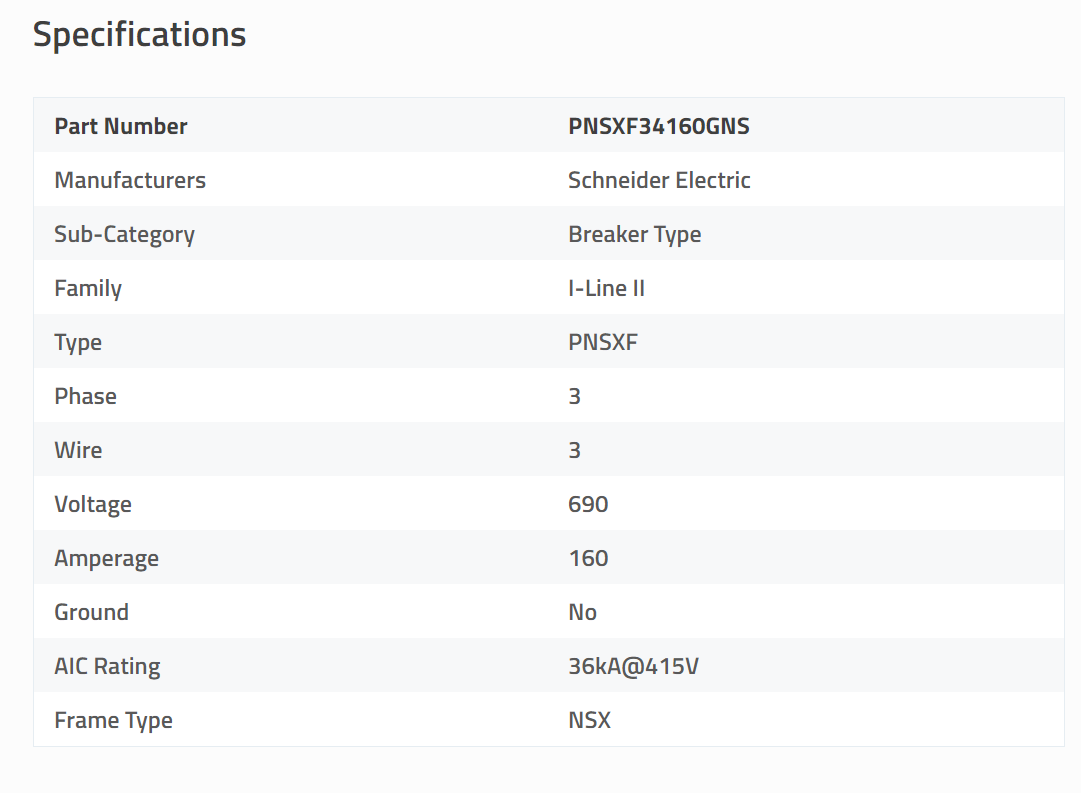The height and width of the screenshot is (793, 1081).
Task: Select the Part Number label cell
Action: pos(121,126)
